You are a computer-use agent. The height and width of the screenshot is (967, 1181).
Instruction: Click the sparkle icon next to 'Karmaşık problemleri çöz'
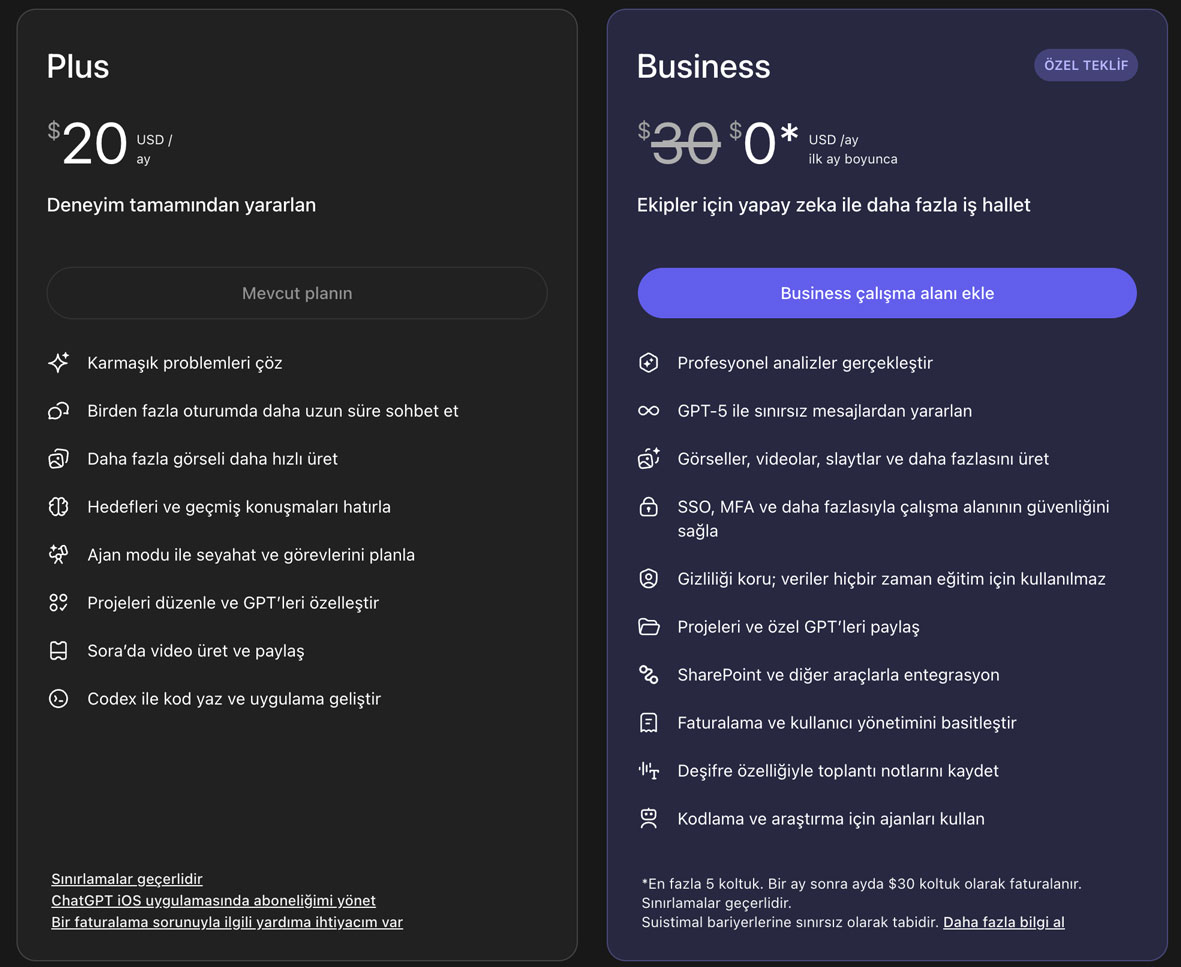point(59,363)
